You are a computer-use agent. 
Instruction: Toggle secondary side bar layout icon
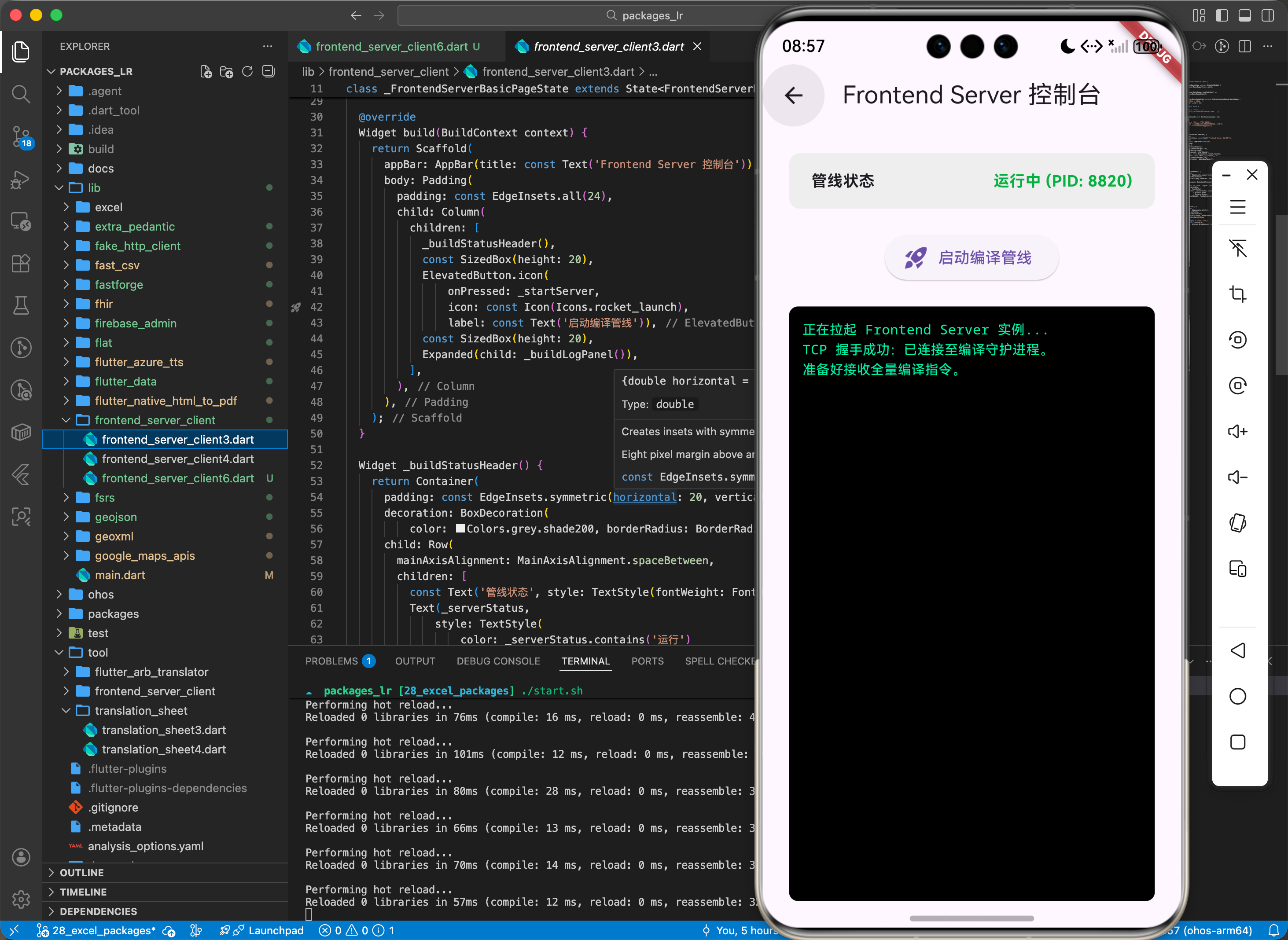(1267, 15)
